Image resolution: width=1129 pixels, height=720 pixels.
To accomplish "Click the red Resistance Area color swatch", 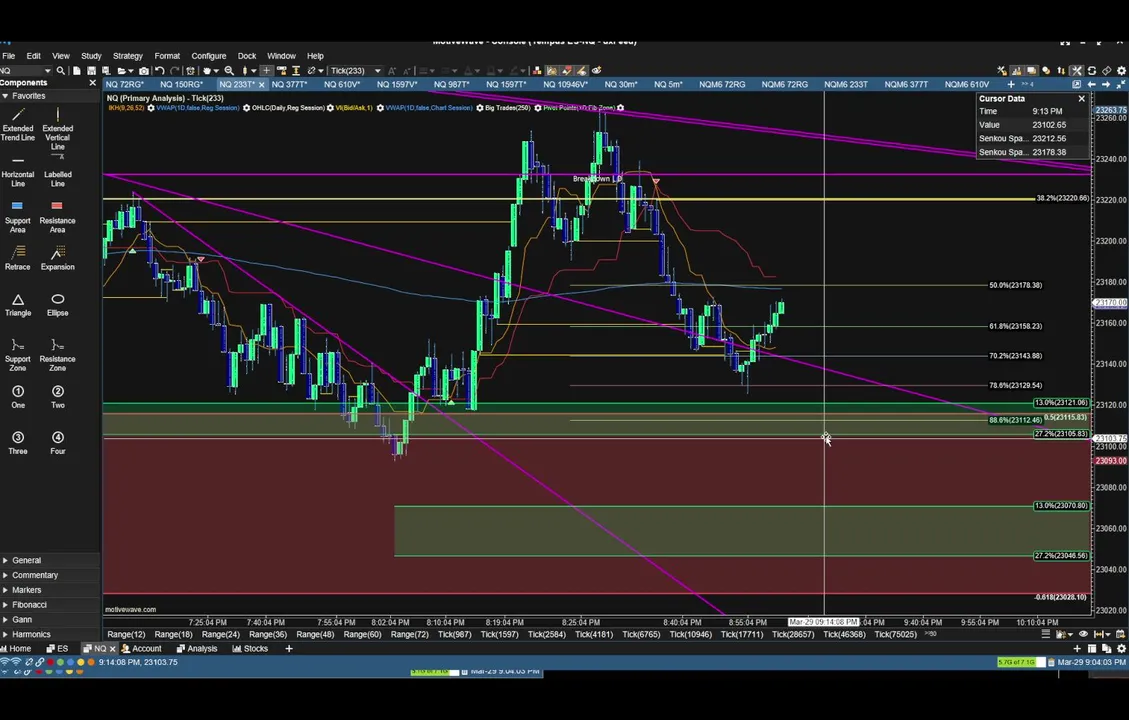I will tap(58, 206).
